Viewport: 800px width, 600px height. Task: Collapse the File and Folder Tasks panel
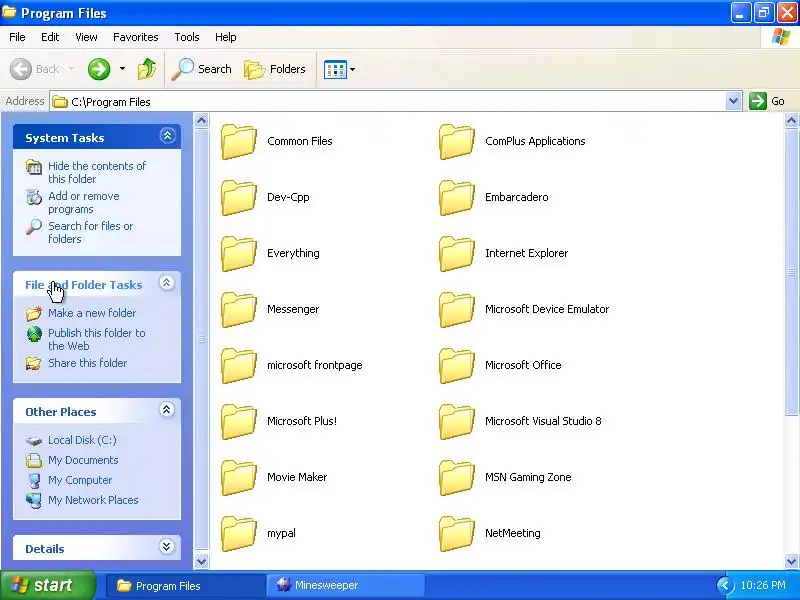pos(166,283)
